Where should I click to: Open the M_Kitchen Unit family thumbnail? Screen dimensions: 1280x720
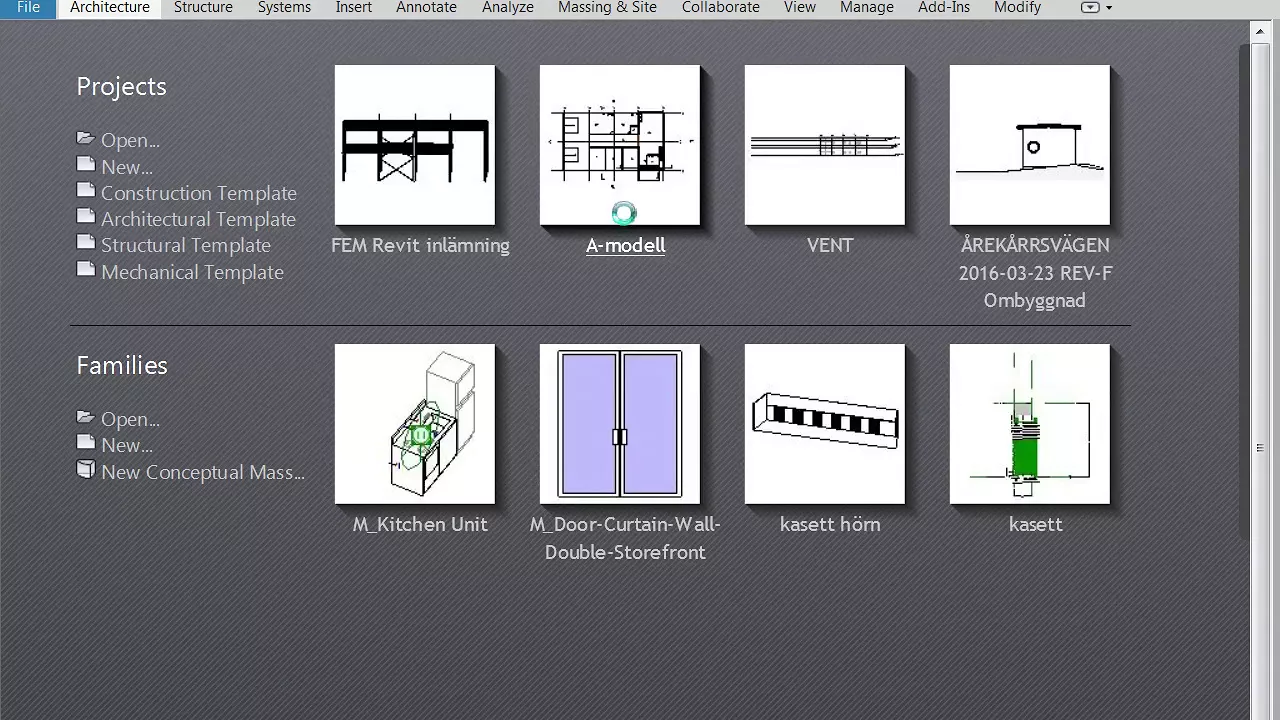pyautogui.click(x=415, y=424)
